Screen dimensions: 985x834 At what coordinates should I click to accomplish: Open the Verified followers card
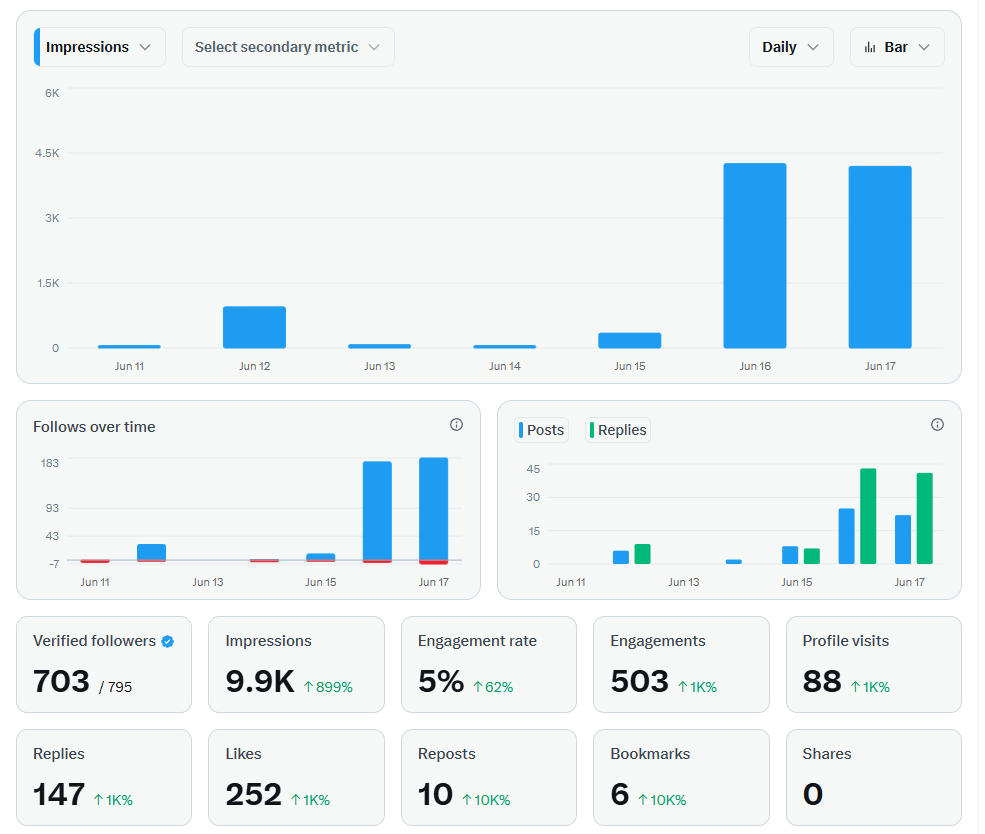tap(104, 664)
